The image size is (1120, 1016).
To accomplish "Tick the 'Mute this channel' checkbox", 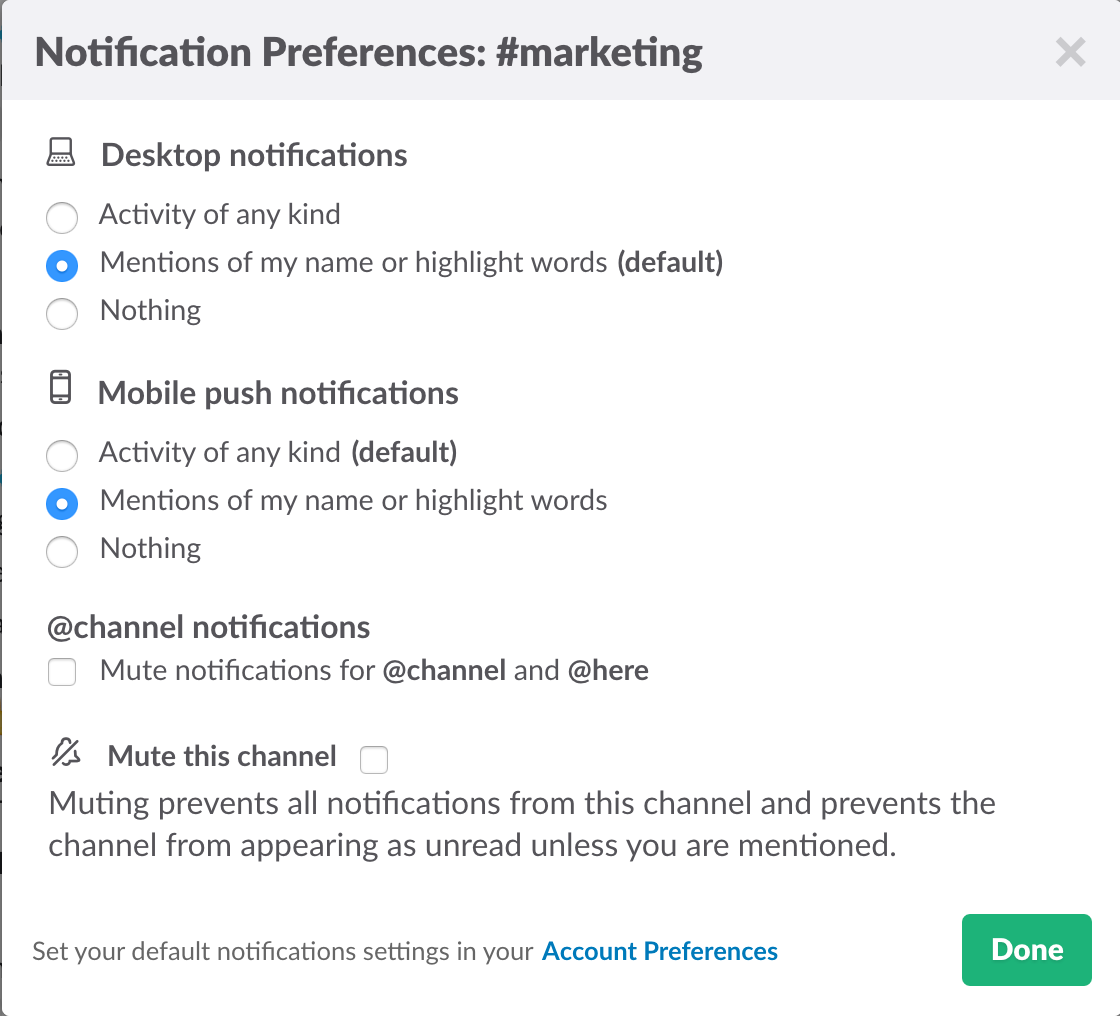I will 374,759.
